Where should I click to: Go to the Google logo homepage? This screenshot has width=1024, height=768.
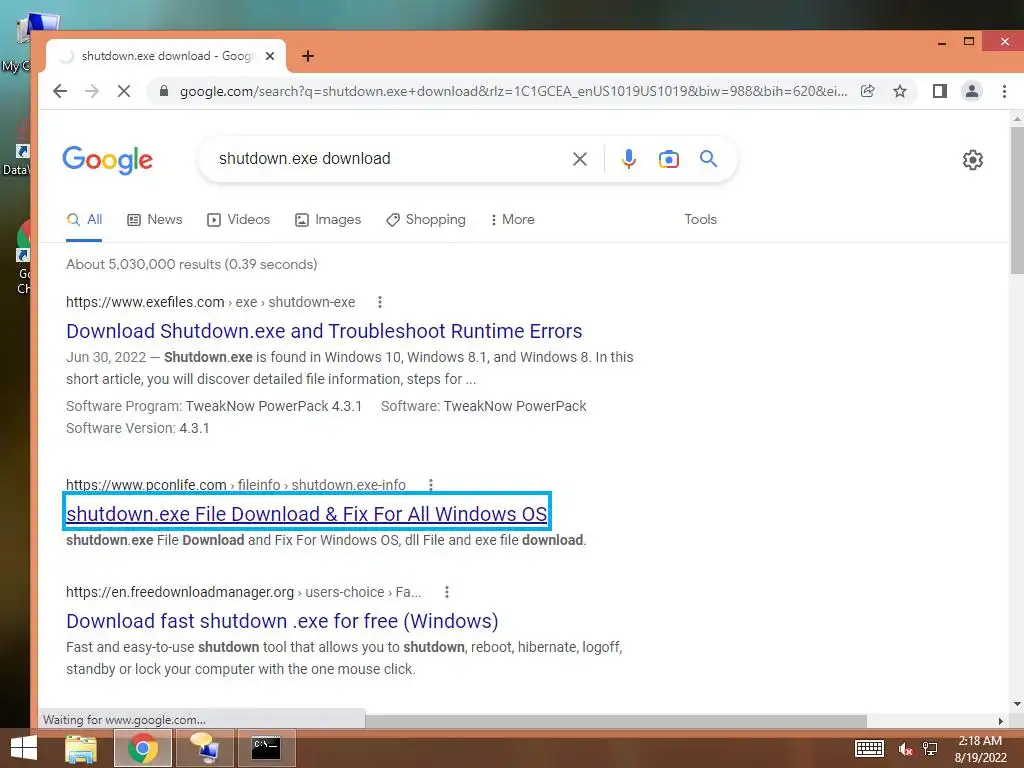point(108,160)
